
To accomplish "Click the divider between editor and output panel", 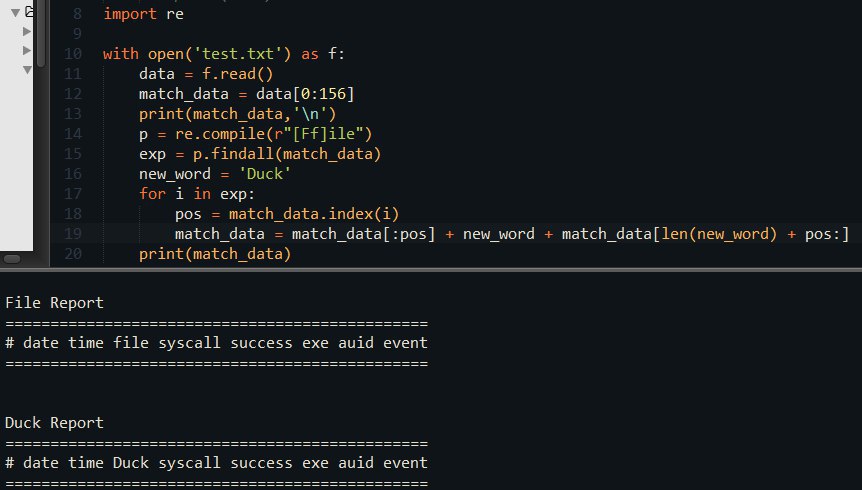I will (x=431, y=269).
